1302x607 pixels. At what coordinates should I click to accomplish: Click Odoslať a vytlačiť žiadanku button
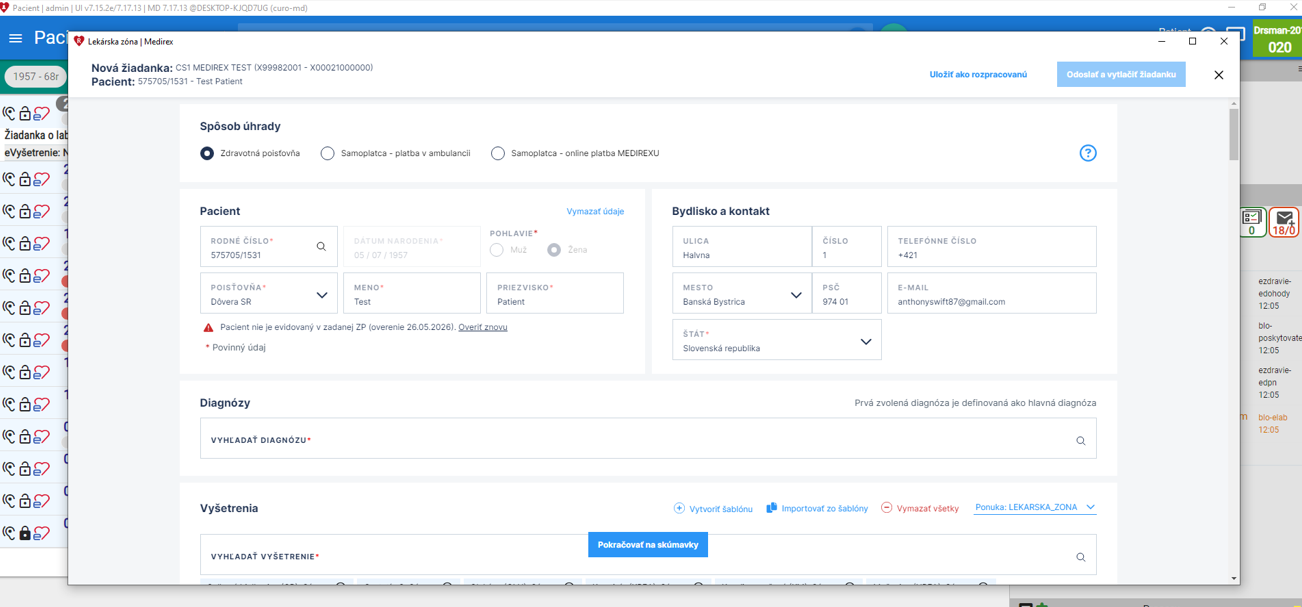[x=1121, y=75]
